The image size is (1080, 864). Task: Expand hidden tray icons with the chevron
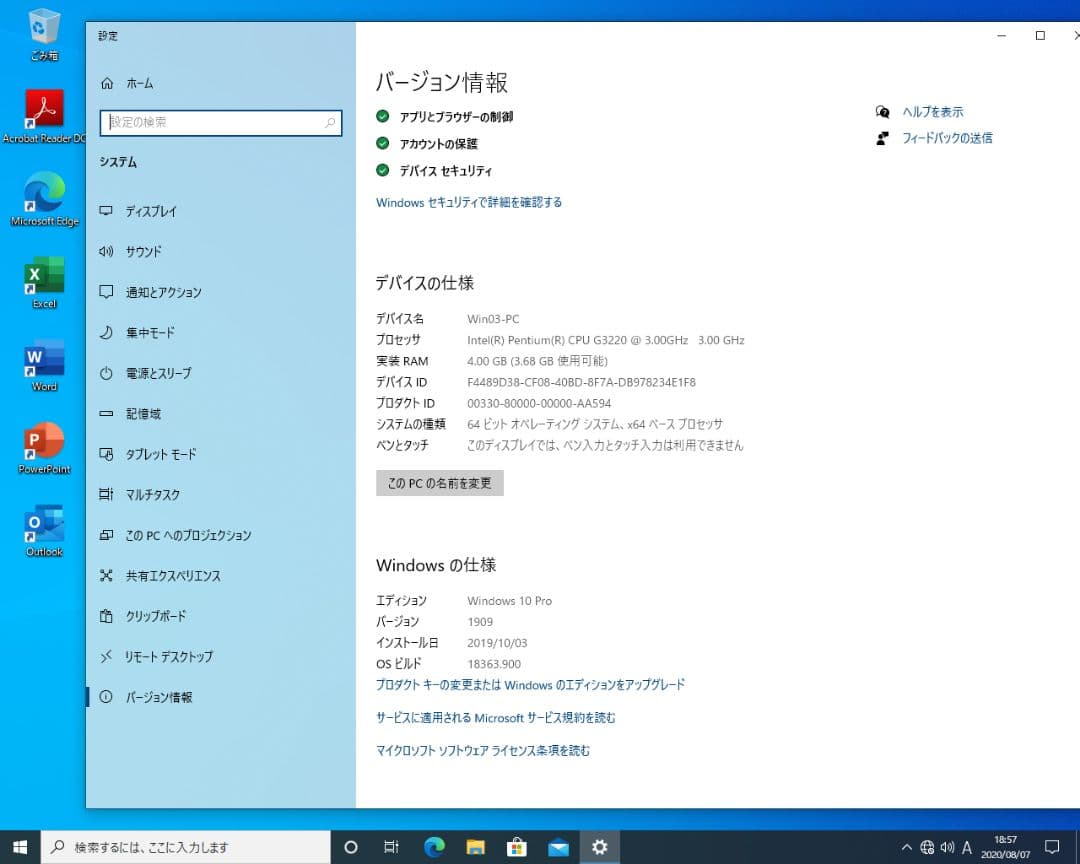pyautogui.click(x=906, y=847)
